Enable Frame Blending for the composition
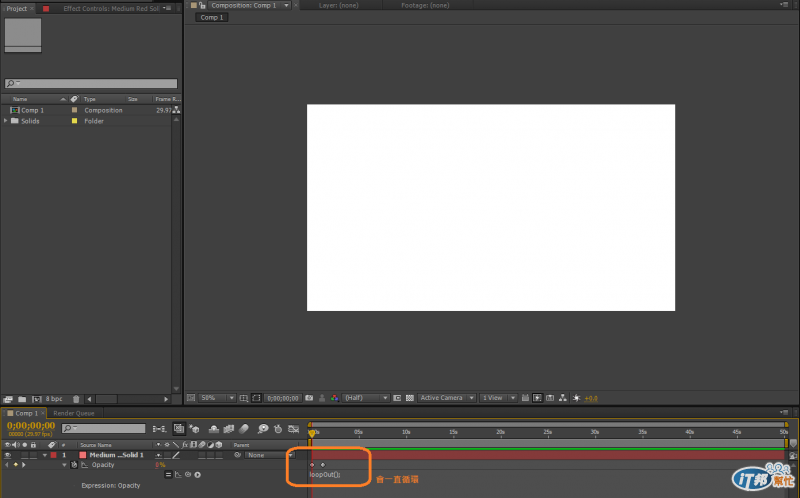Image resolution: width=800 pixels, height=498 pixels. point(229,429)
